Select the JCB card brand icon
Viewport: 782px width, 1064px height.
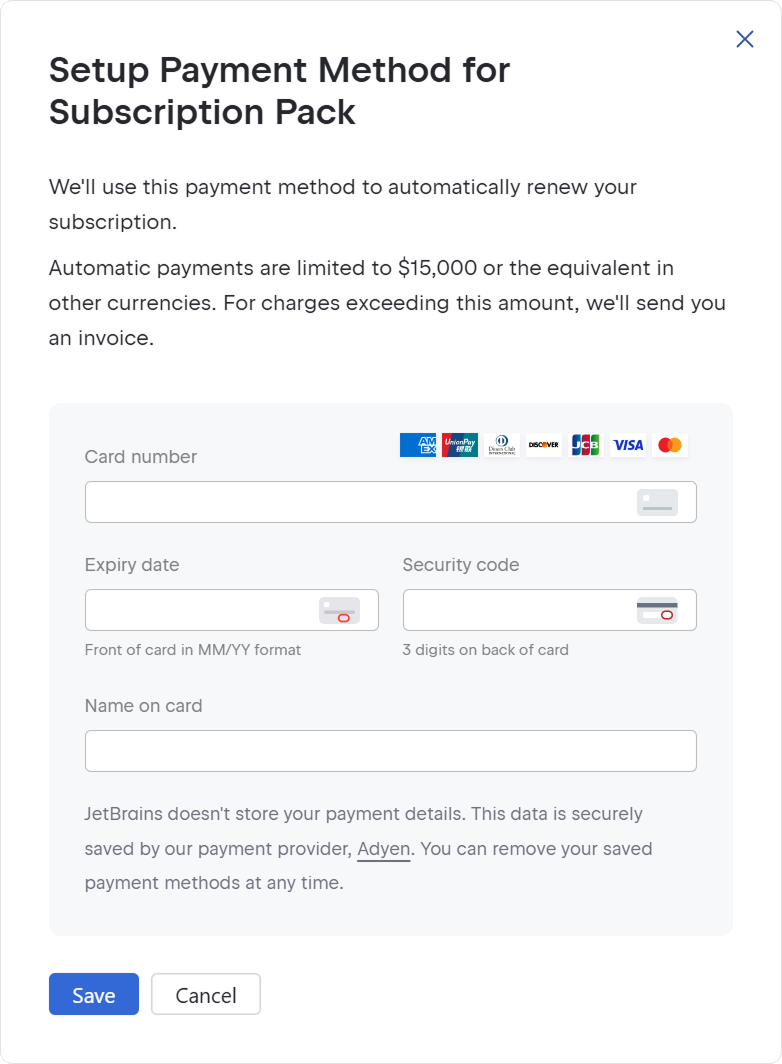tap(586, 445)
